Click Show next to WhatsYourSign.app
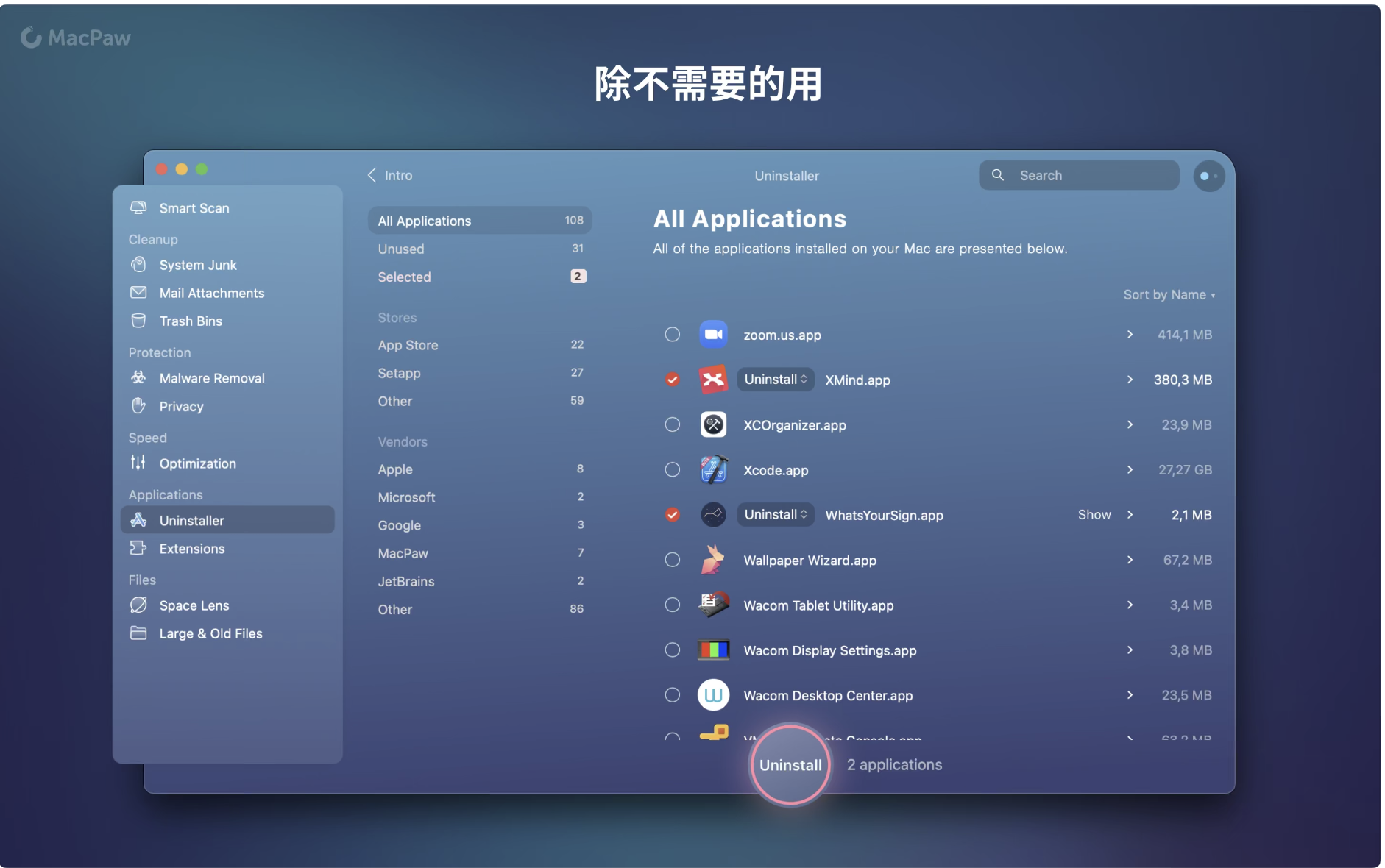The height and width of the screenshot is (868, 1385). tap(1094, 515)
